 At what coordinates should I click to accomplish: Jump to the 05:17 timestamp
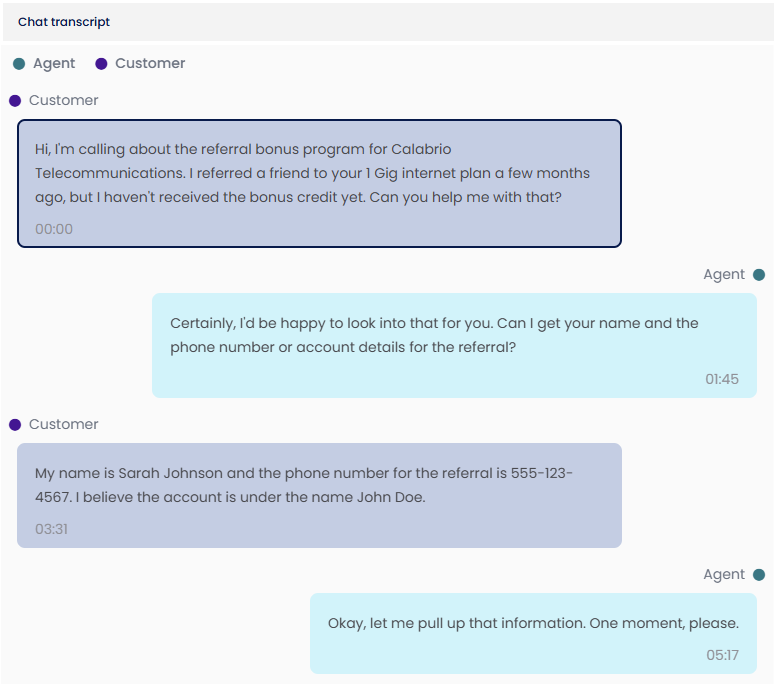722,655
